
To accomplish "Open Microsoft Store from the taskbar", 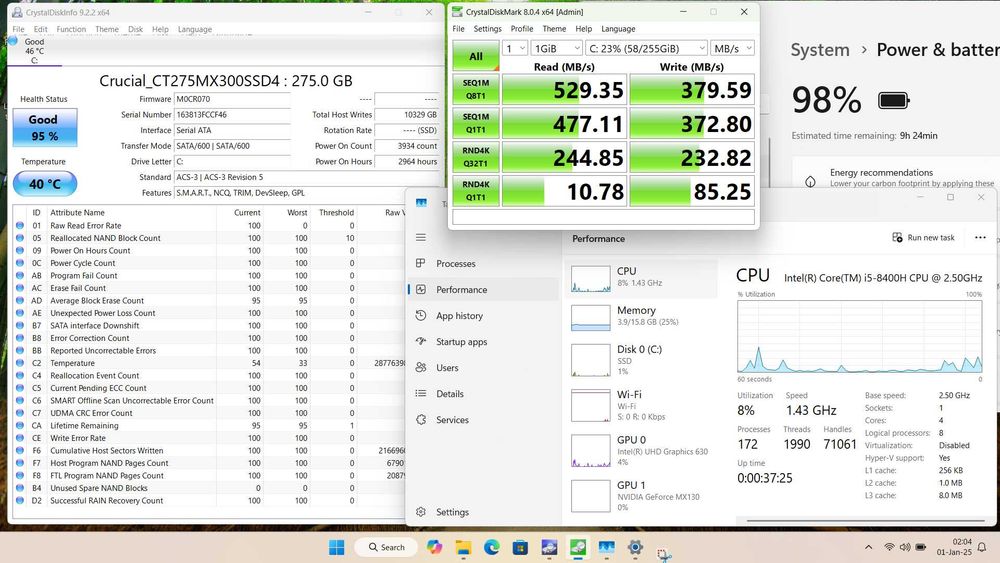I will (520, 547).
